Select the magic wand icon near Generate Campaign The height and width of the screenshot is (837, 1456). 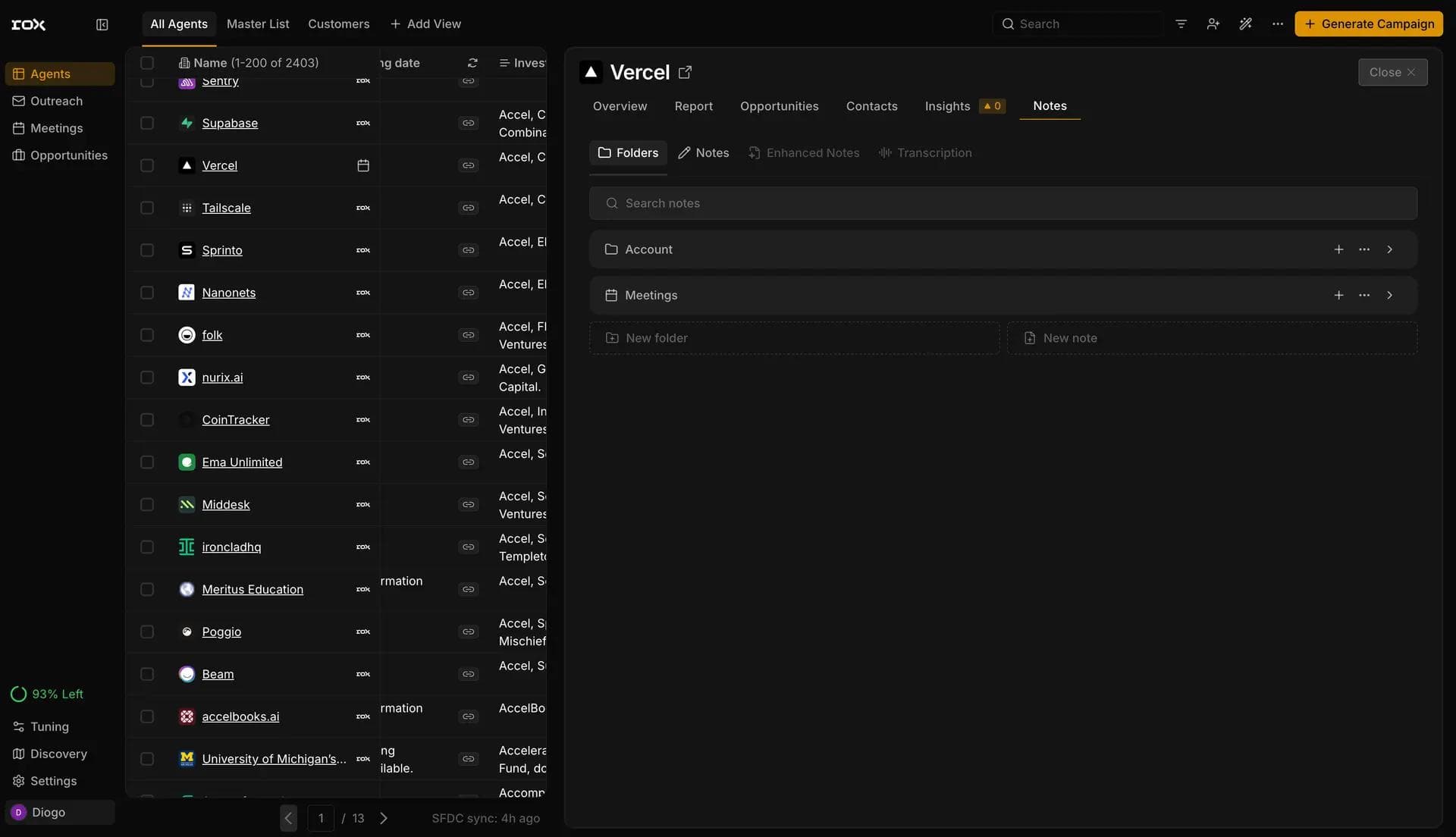[1246, 24]
